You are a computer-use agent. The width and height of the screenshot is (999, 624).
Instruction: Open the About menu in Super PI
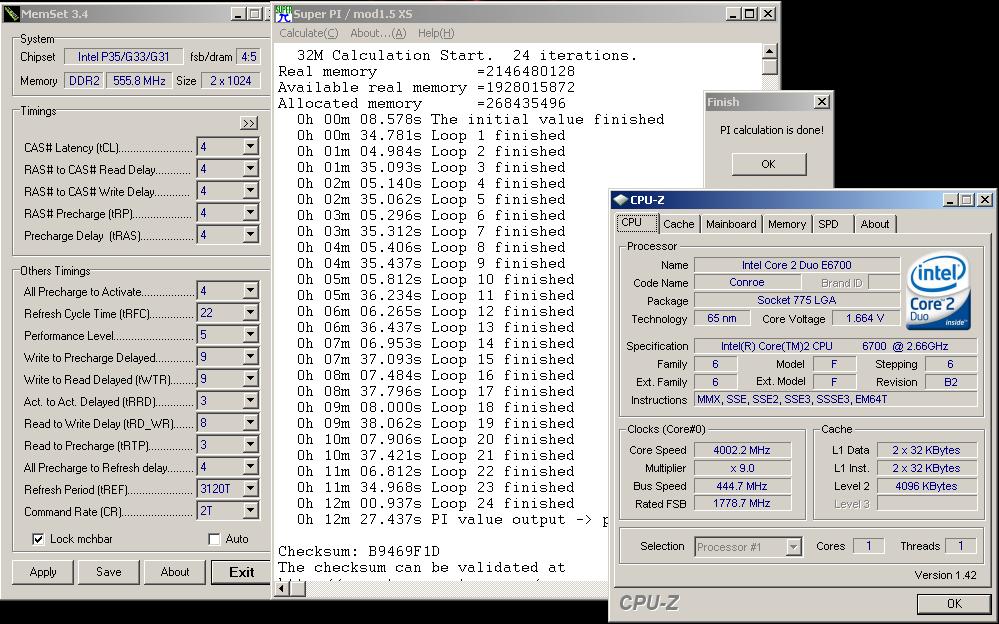377,33
